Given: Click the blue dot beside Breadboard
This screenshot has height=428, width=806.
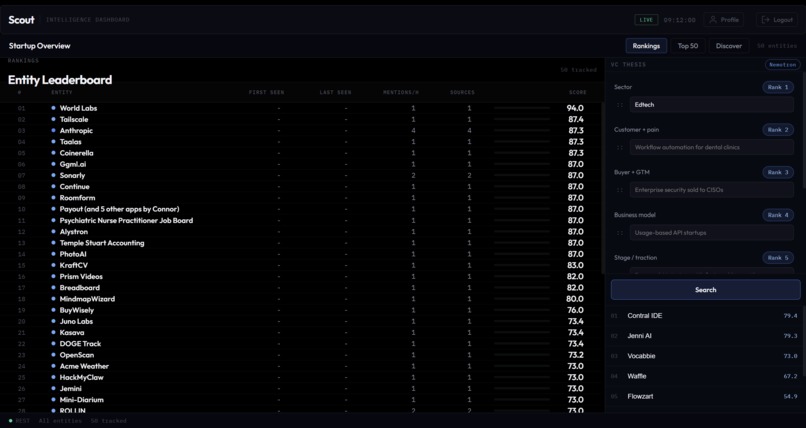Looking at the screenshot, I should (x=53, y=288).
